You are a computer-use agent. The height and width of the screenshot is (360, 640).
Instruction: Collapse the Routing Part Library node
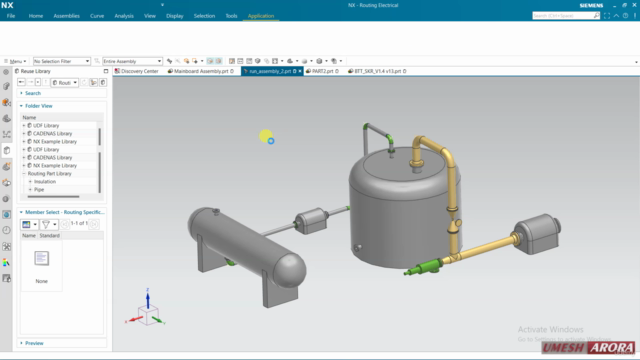tap(24, 173)
